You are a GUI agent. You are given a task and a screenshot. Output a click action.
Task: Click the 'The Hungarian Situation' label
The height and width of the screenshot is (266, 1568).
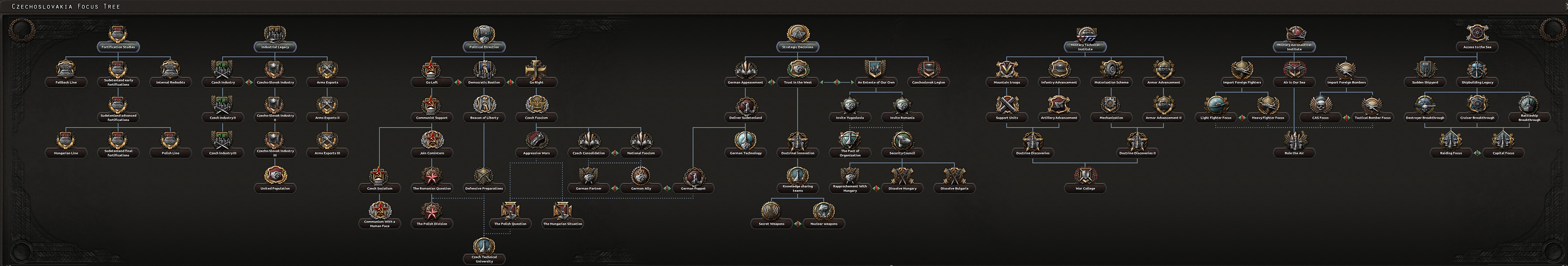[562, 224]
